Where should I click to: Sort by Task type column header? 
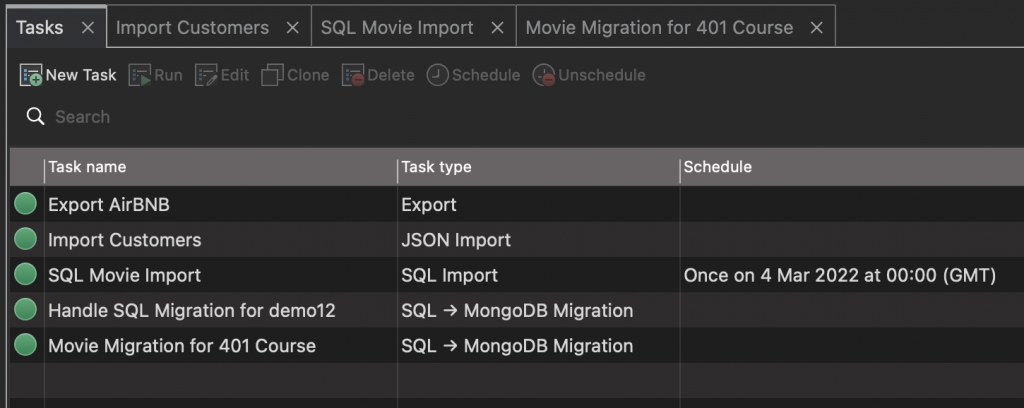click(x=538, y=167)
